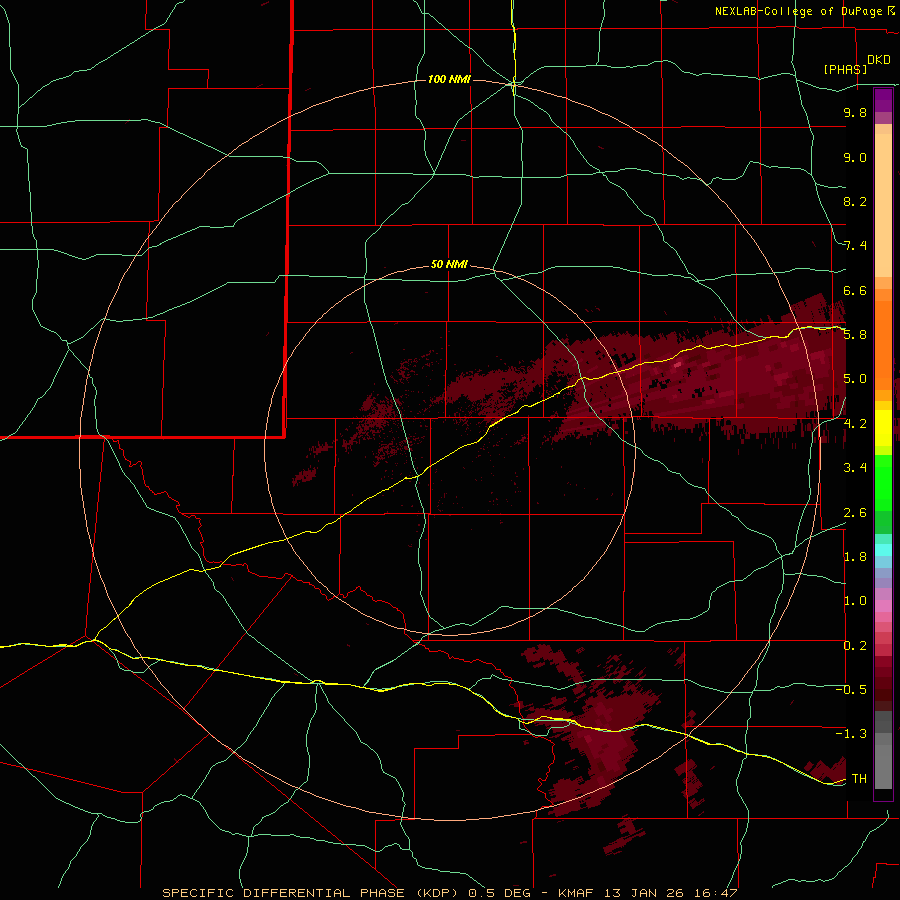Click the cyan band of the colorbar
This screenshot has width=900, height=900.
click(883, 550)
